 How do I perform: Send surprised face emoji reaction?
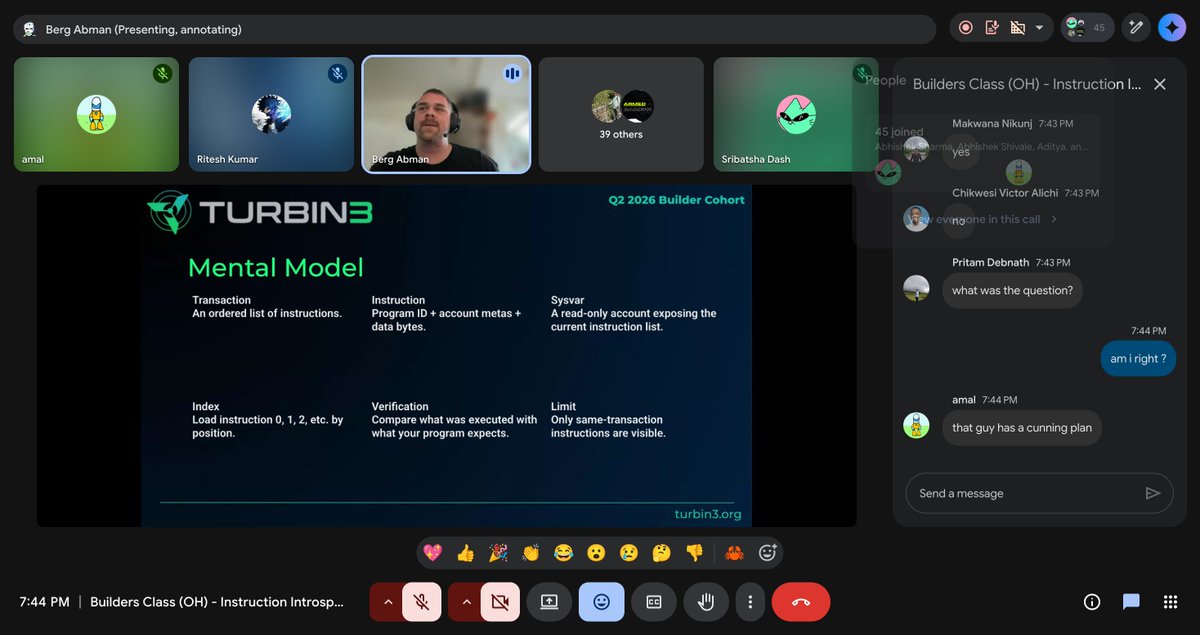pos(596,552)
